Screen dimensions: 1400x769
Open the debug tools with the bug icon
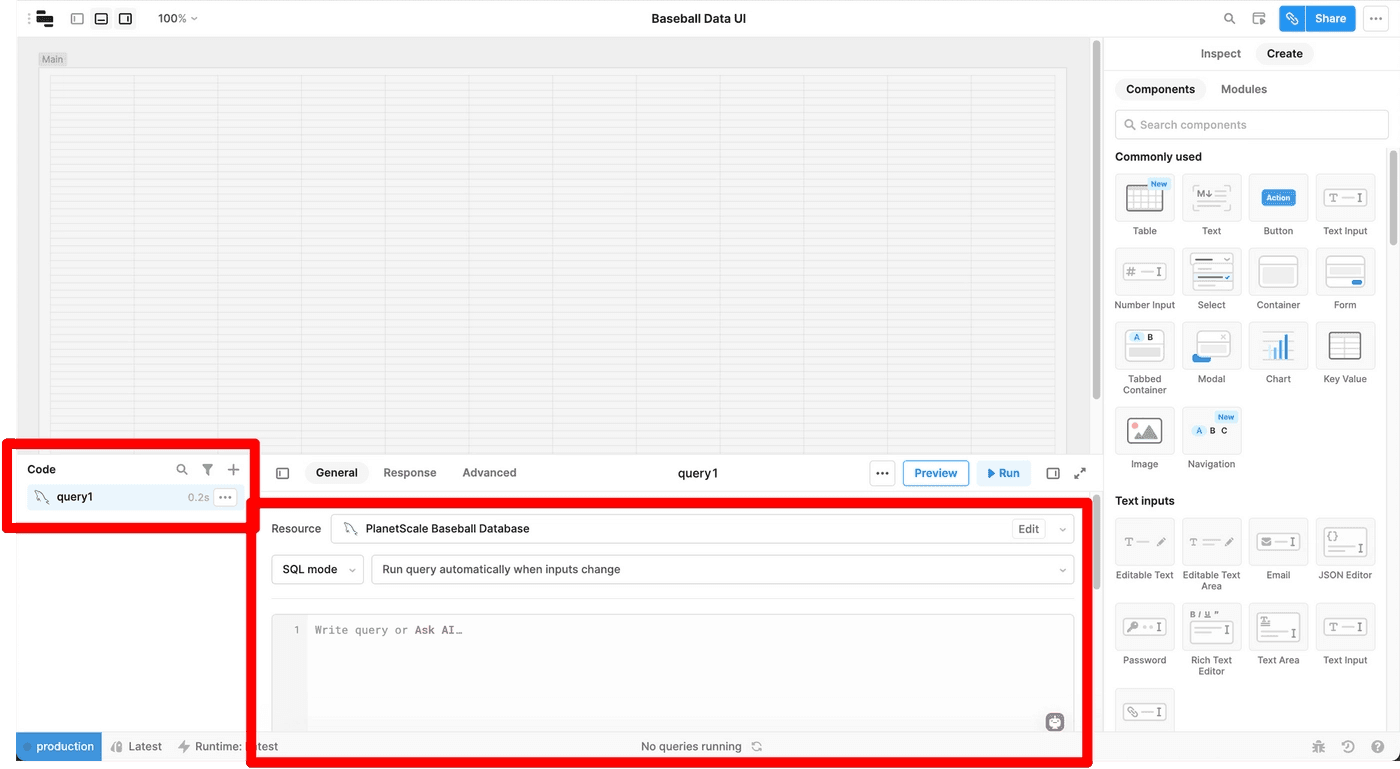point(1318,746)
